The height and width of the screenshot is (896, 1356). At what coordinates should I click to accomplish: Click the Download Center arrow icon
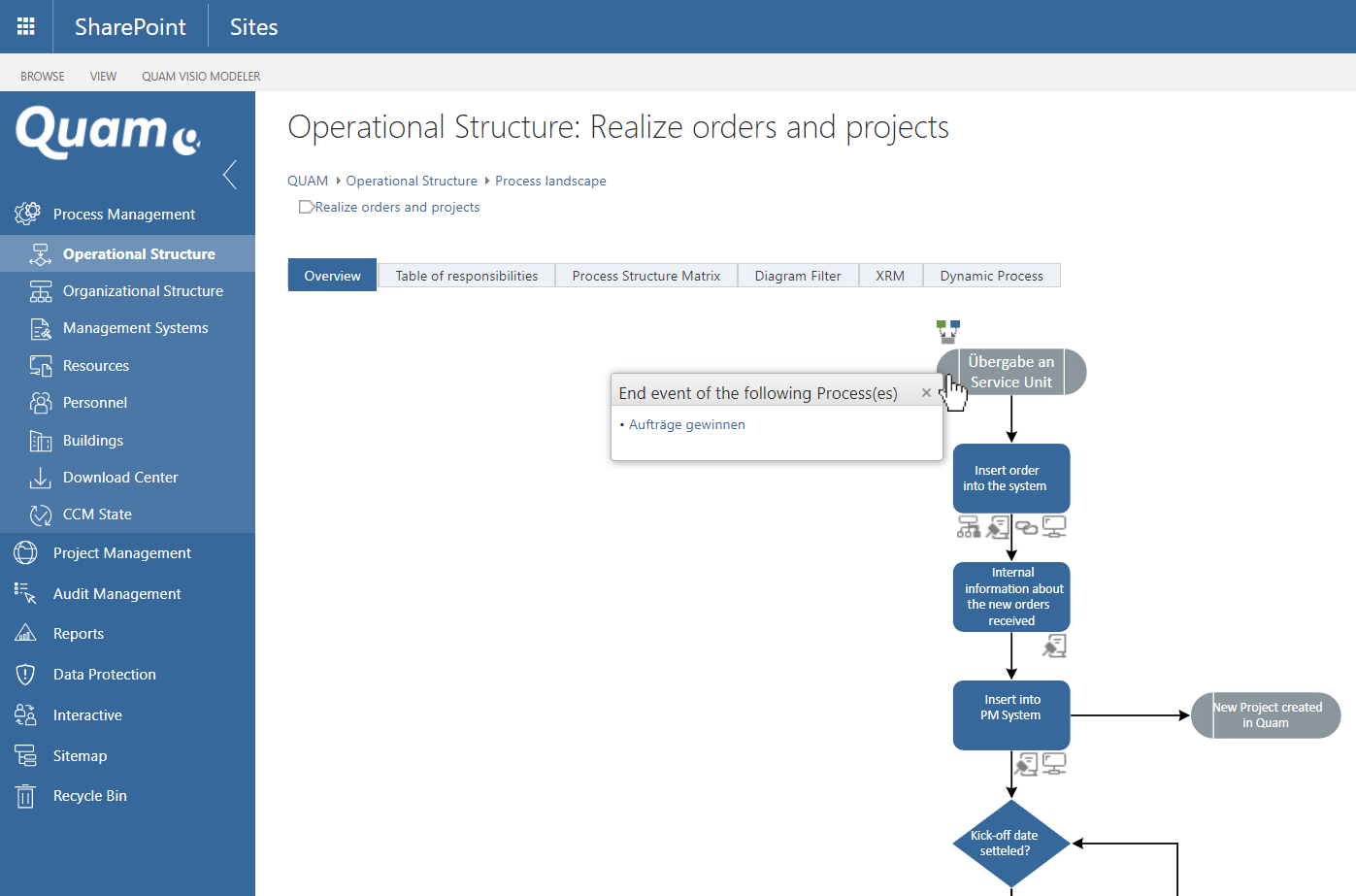click(41, 478)
